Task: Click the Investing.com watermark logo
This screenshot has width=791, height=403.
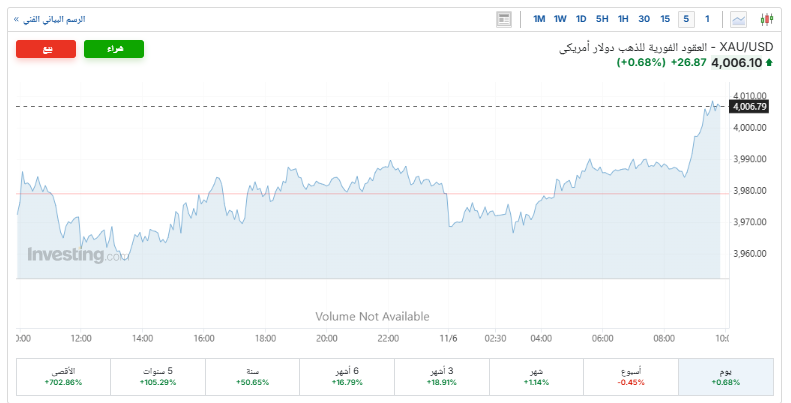Action: click(x=76, y=255)
